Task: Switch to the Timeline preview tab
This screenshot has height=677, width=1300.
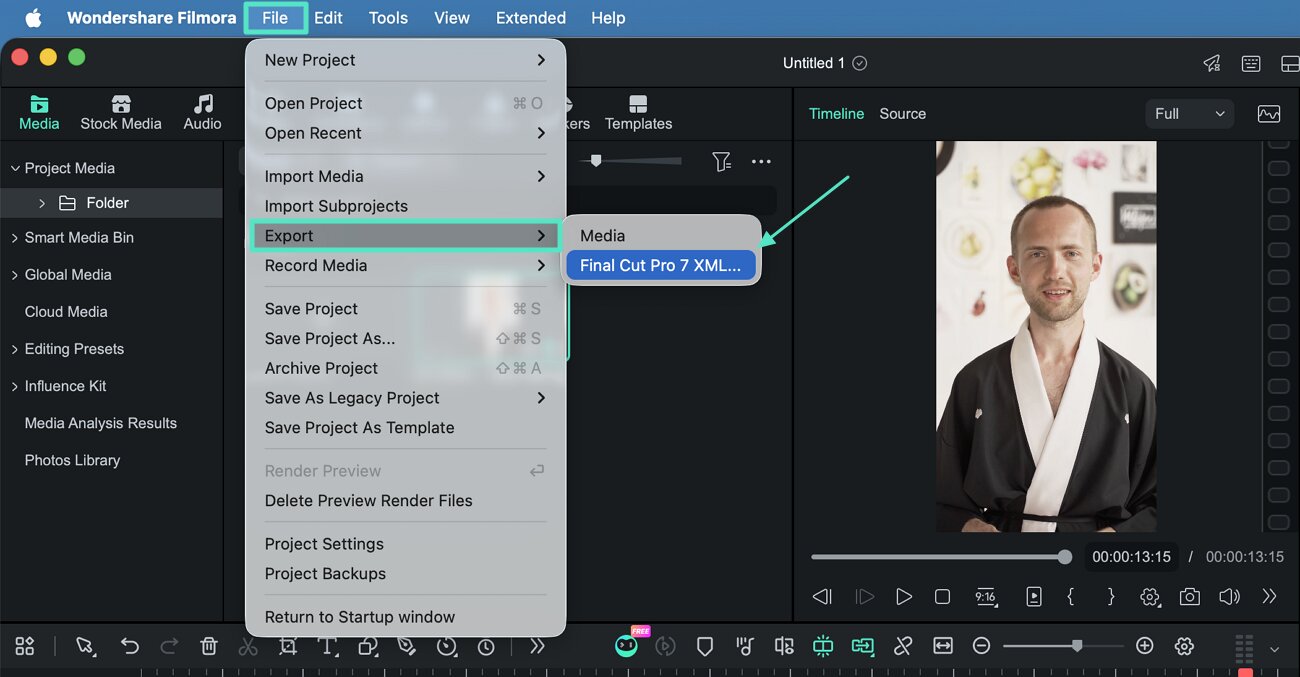Action: click(x=836, y=114)
